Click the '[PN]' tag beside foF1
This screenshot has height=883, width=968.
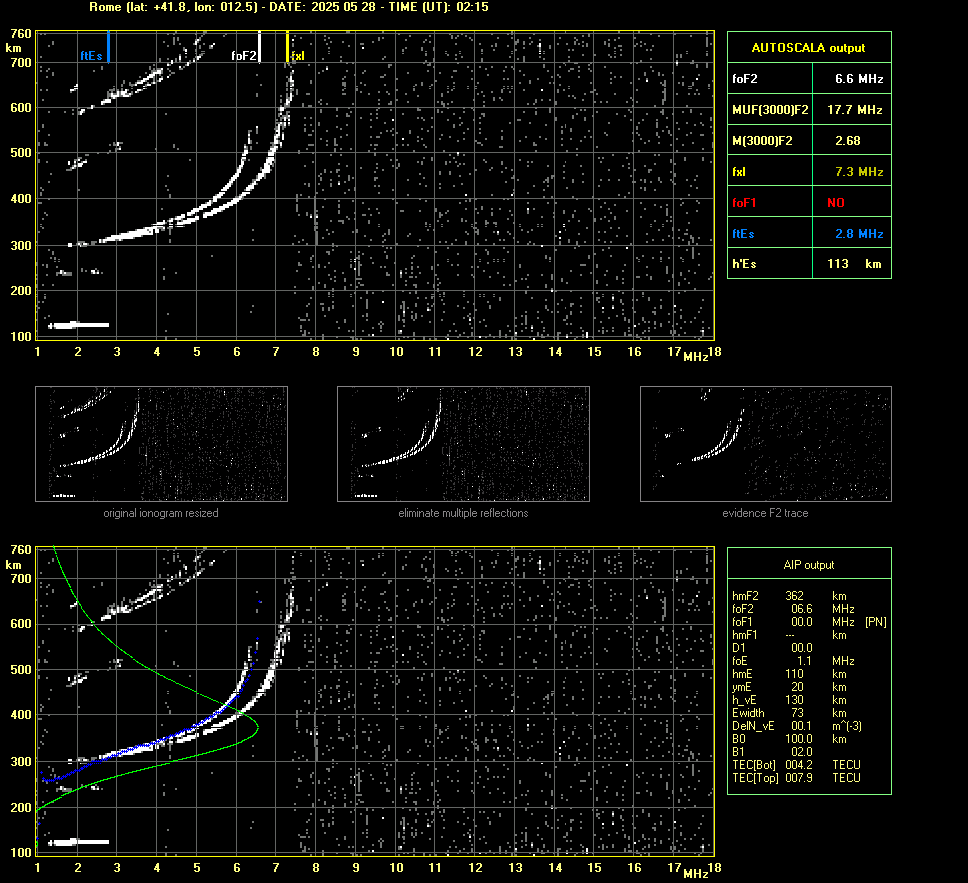click(x=876, y=622)
